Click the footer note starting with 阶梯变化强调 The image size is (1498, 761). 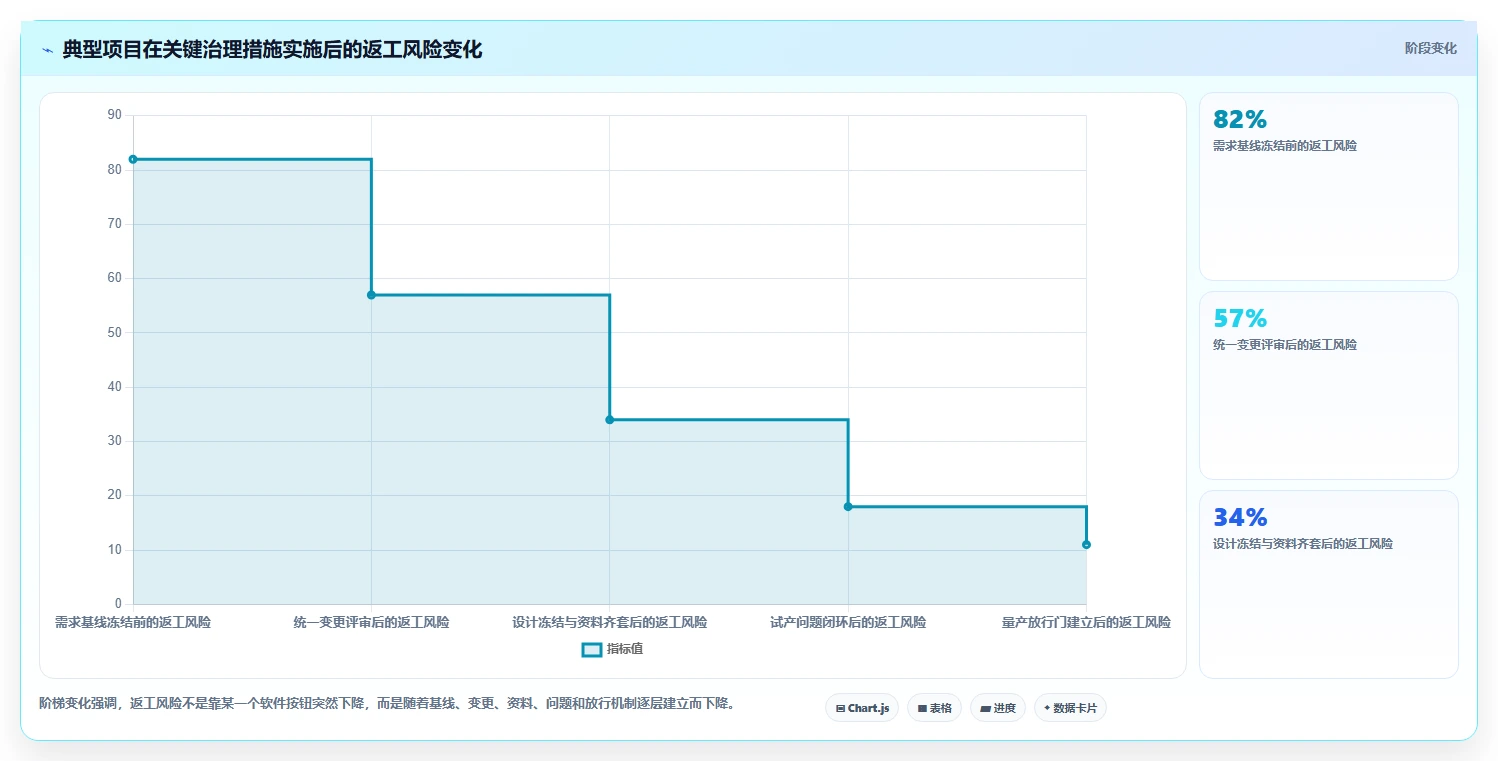point(389,703)
